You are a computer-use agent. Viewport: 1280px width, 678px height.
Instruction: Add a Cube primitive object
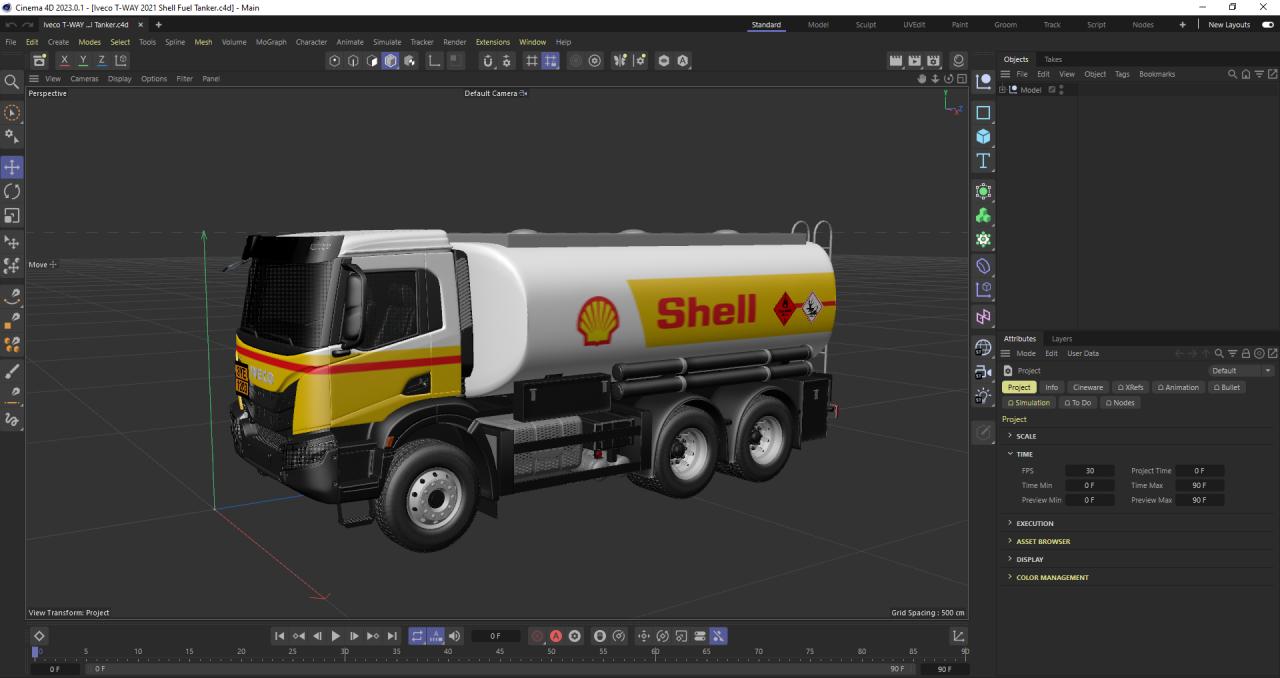[x=983, y=136]
